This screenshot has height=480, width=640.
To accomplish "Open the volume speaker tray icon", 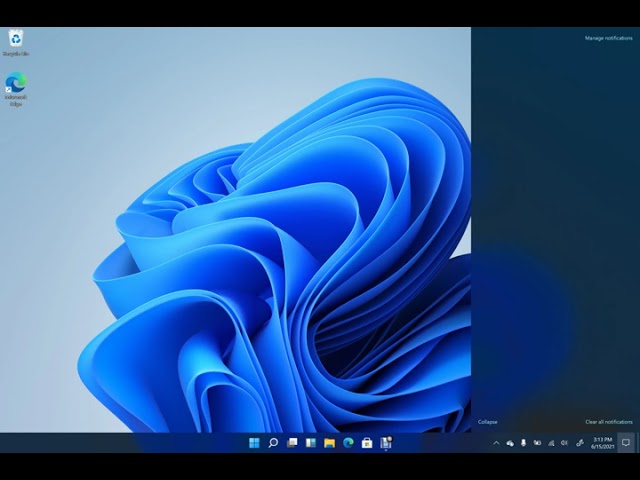I will click(x=564, y=443).
